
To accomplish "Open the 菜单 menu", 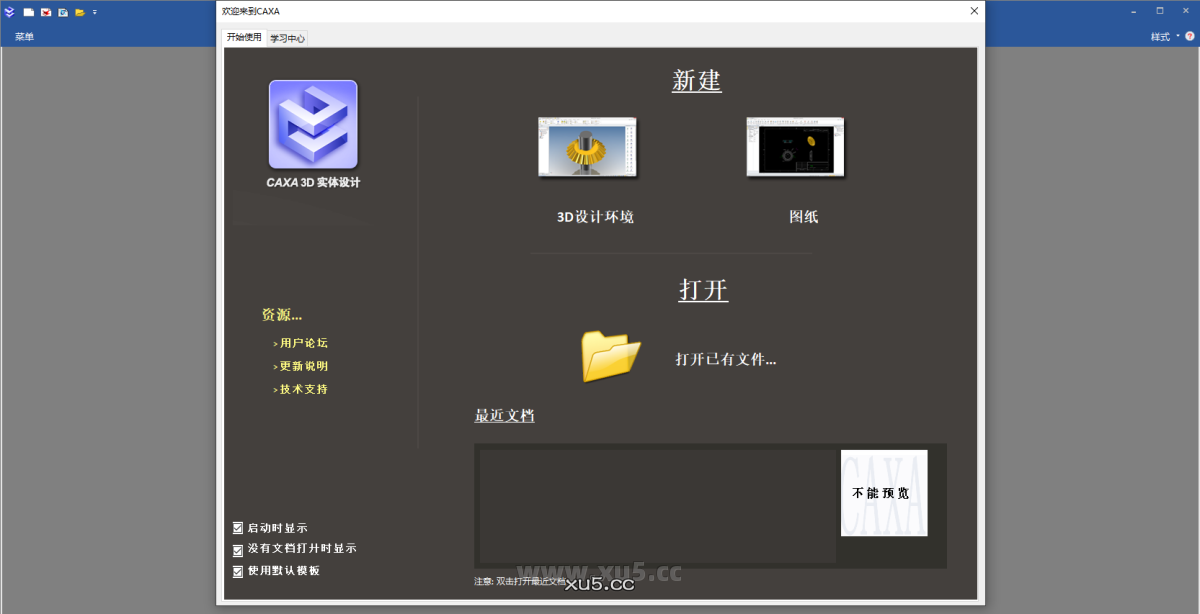I will [x=23, y=36].
